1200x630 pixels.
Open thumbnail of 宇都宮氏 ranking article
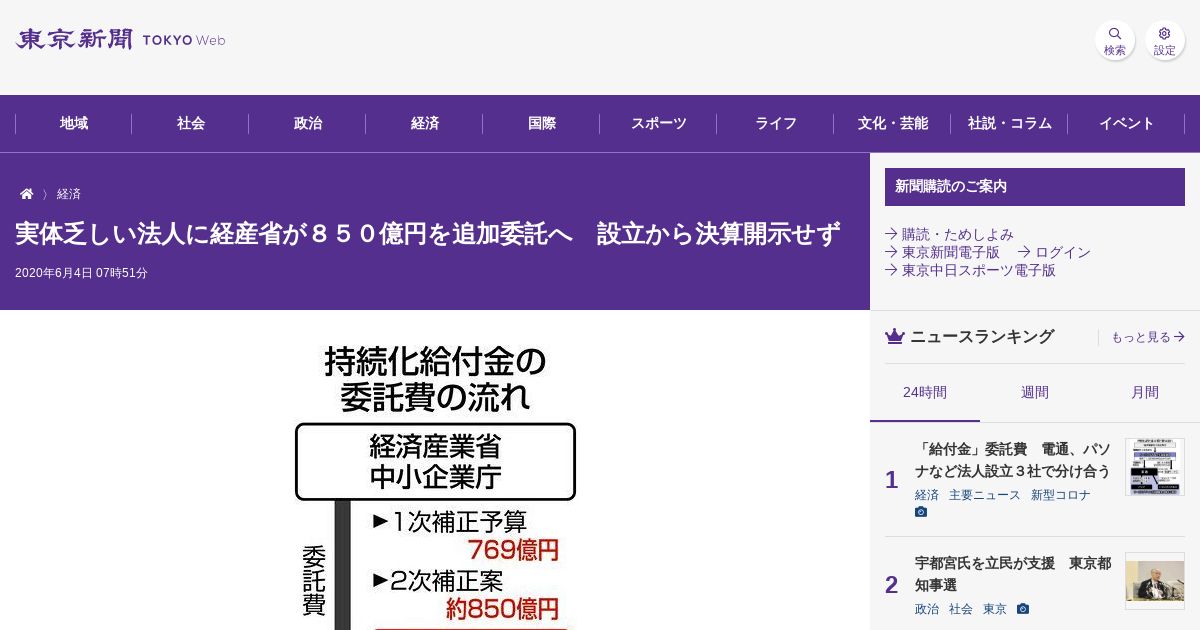(1155, 581)
